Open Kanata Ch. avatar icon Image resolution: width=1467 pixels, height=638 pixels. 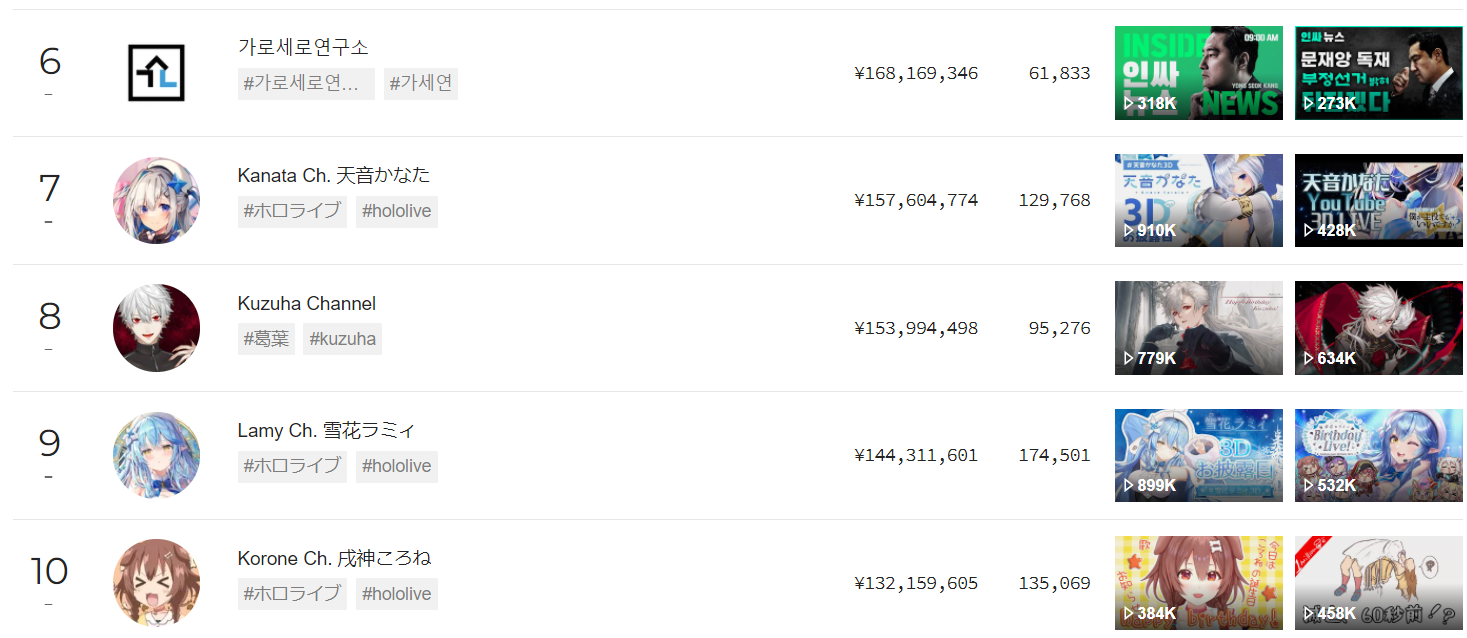coord(156,200)
